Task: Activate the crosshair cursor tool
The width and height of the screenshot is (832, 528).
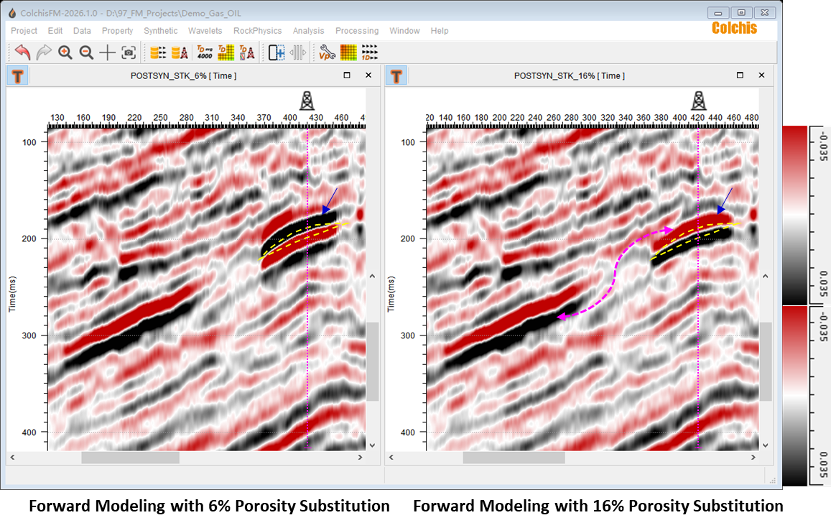Action: (x=107, y=52)
